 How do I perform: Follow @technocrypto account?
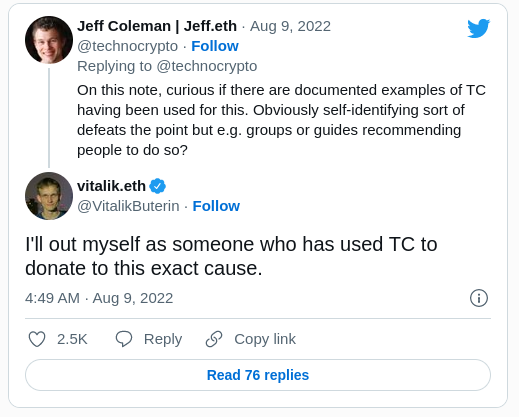pos(215,46)
